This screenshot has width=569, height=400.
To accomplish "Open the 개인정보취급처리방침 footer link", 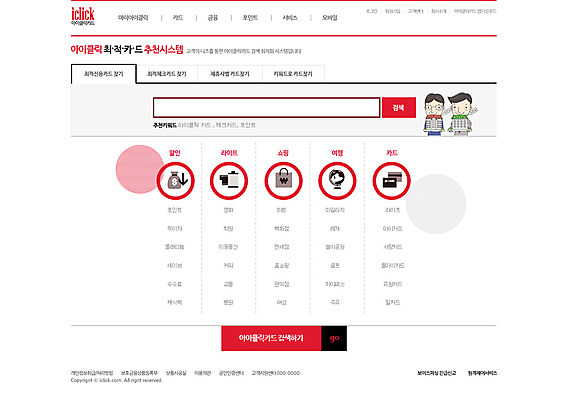I will pos(92,373).
